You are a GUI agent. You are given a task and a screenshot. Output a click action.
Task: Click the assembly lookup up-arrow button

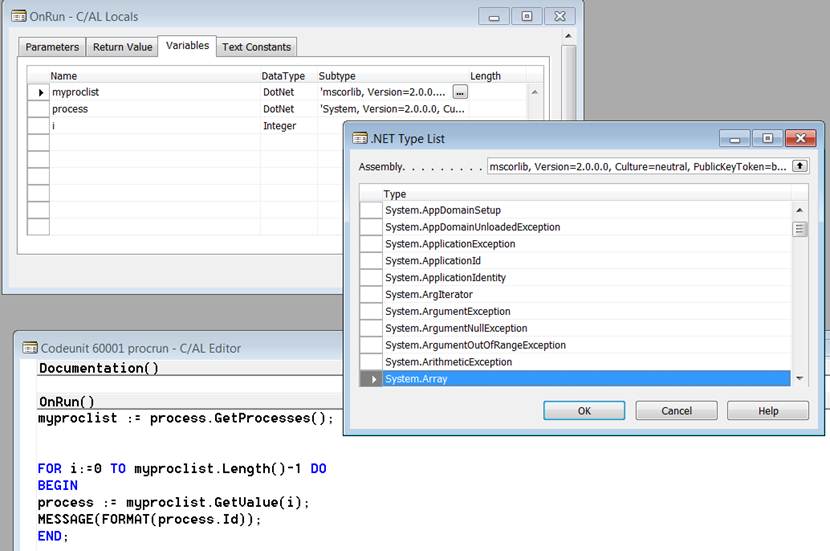point(799,167)
